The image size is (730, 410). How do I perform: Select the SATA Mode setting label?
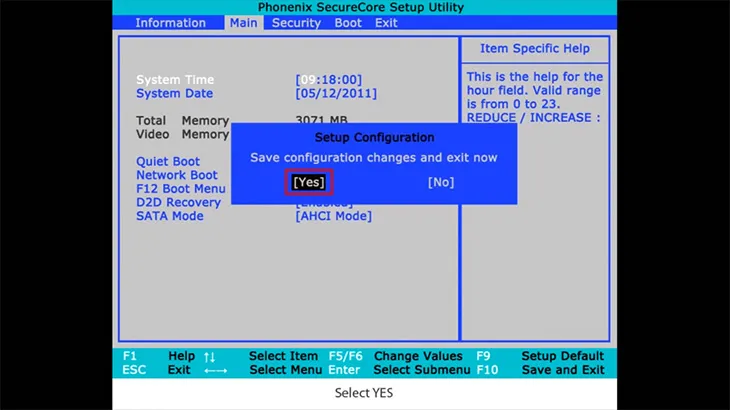169,216
